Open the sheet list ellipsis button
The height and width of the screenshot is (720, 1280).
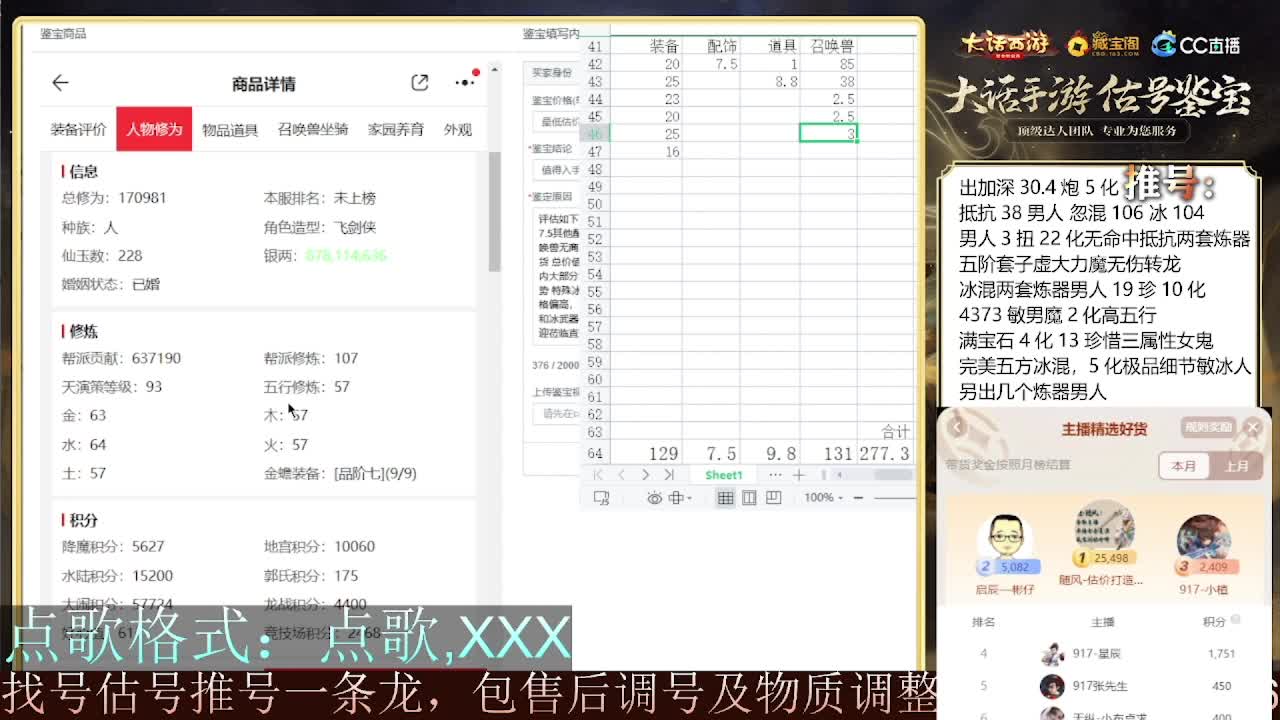pyautogui.click(x=775, y=475)
